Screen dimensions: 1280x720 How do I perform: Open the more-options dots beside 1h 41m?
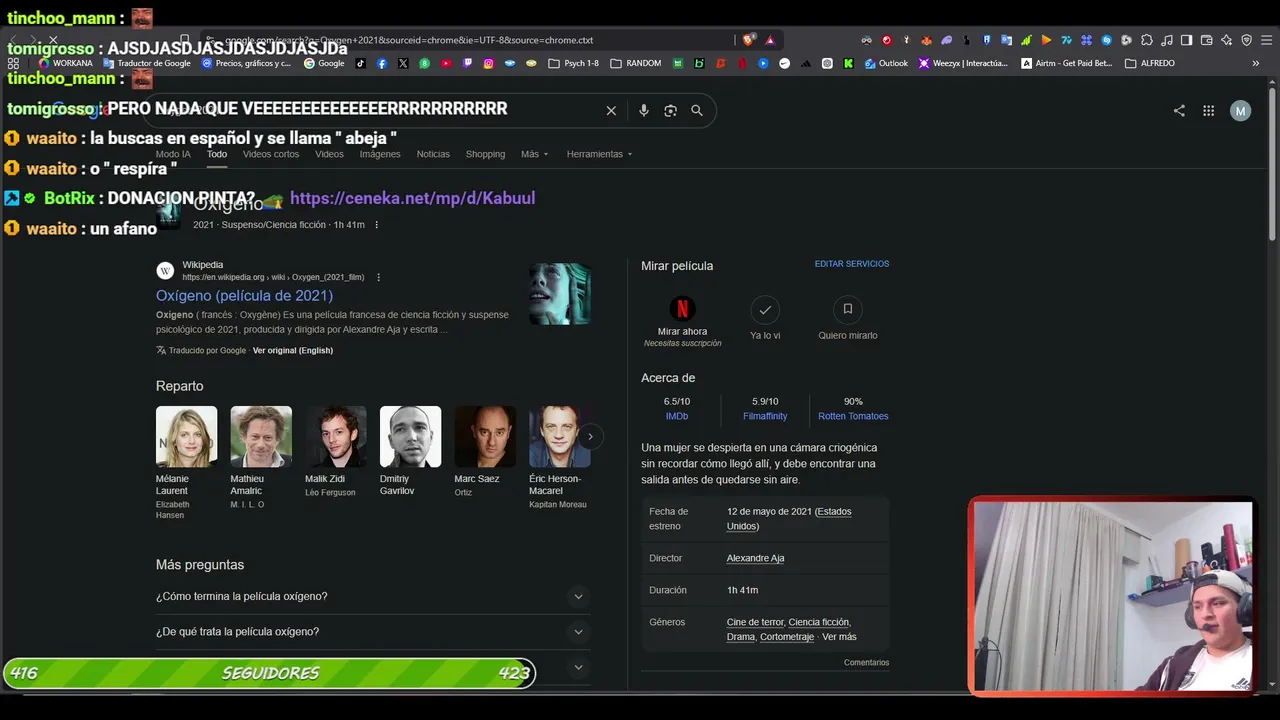coord(376,225)
